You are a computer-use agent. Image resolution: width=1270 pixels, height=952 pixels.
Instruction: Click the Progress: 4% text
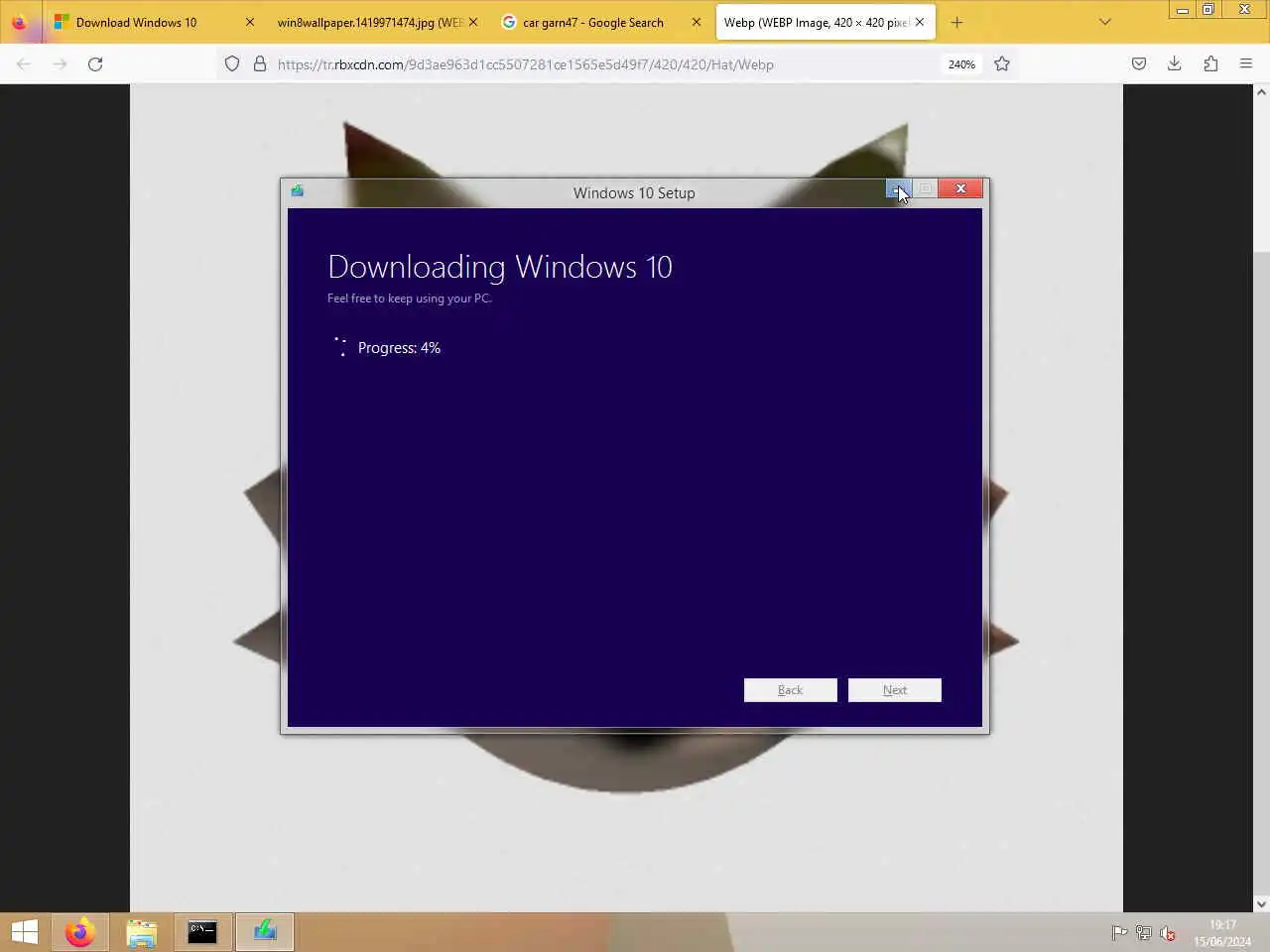tap(399, 348)
